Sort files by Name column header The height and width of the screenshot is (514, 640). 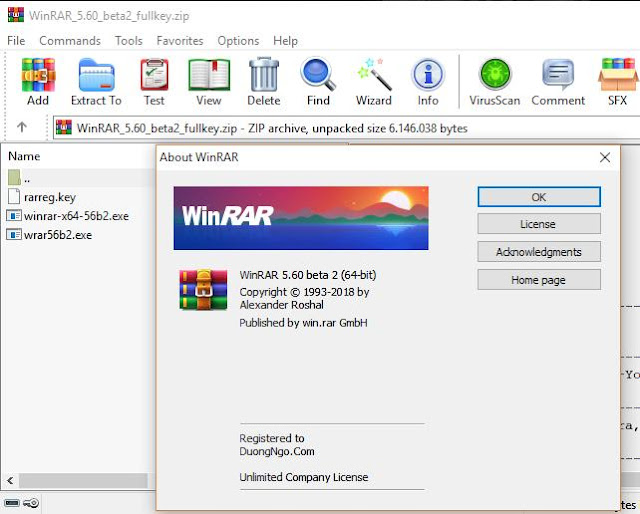[24, 156]
